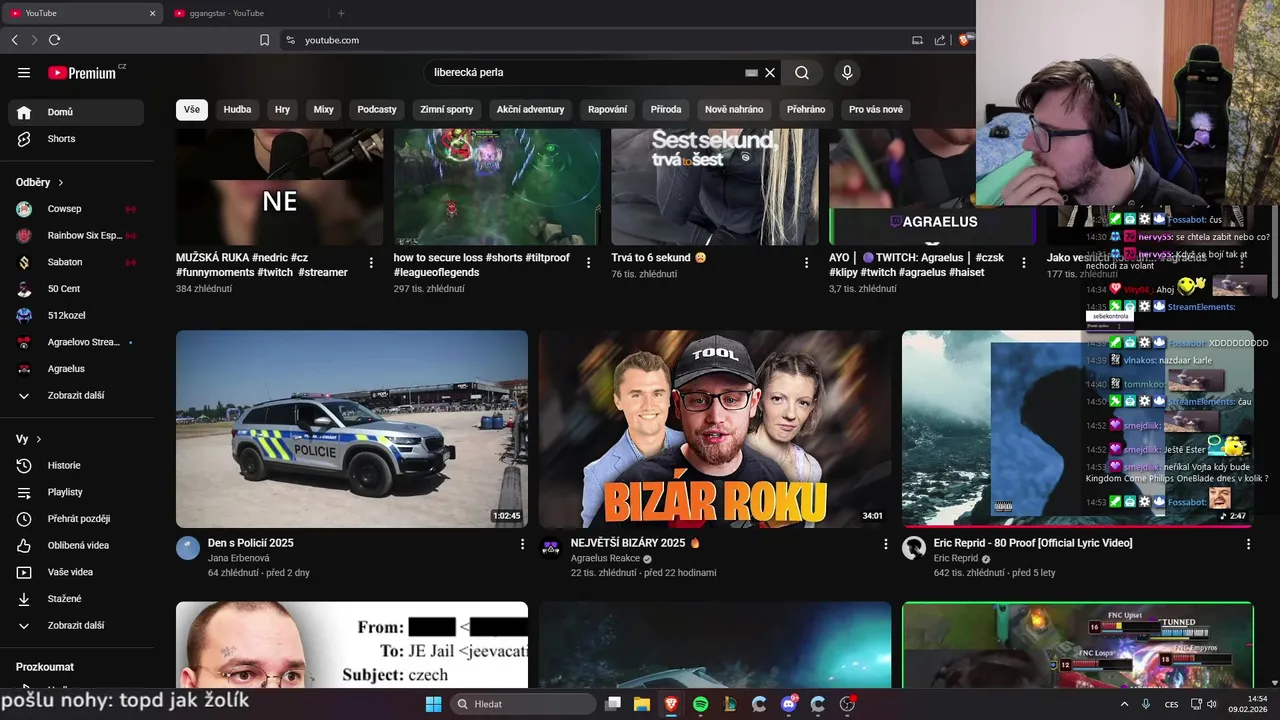
Task: Select the Vše filter chip
Action: click(192, 109)
